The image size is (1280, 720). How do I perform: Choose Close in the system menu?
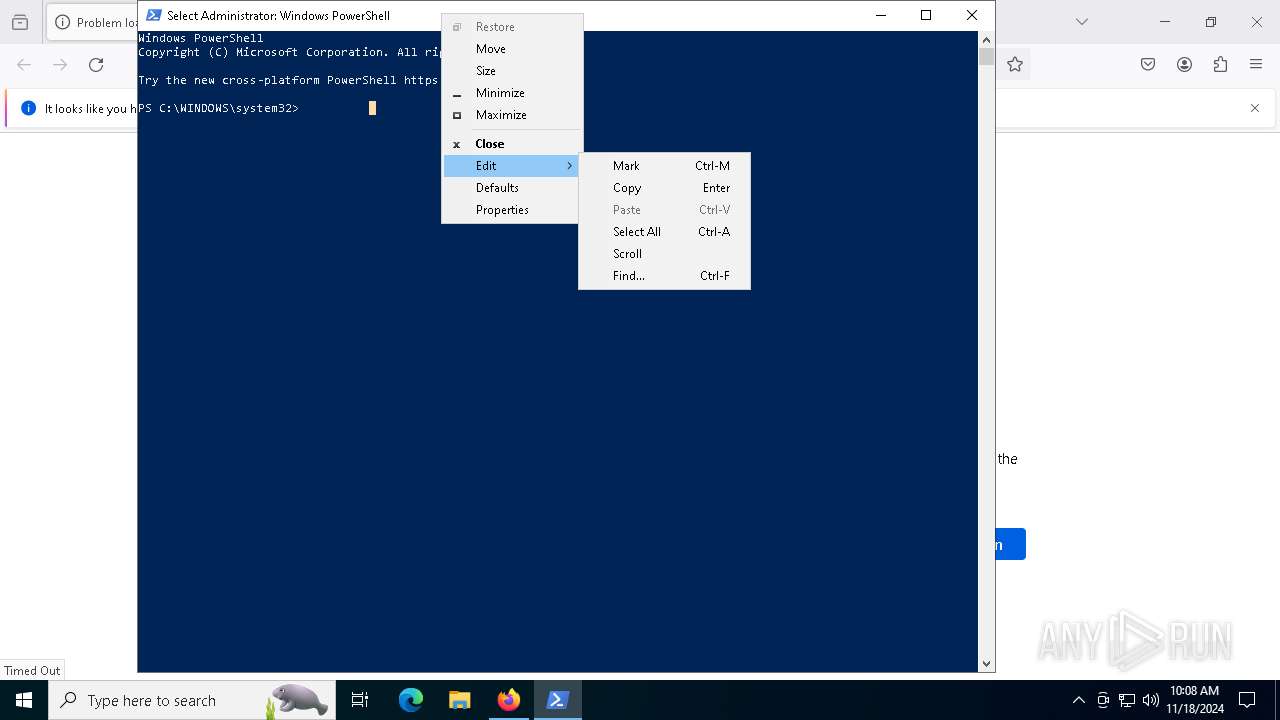(x=512, y=144)
